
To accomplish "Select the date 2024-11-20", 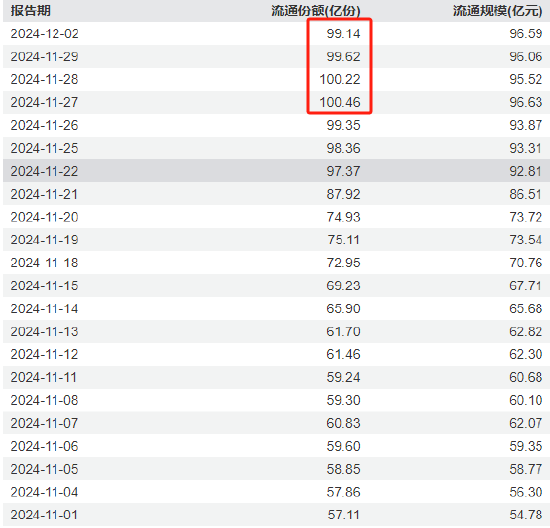I will click(x=45, y=217).
